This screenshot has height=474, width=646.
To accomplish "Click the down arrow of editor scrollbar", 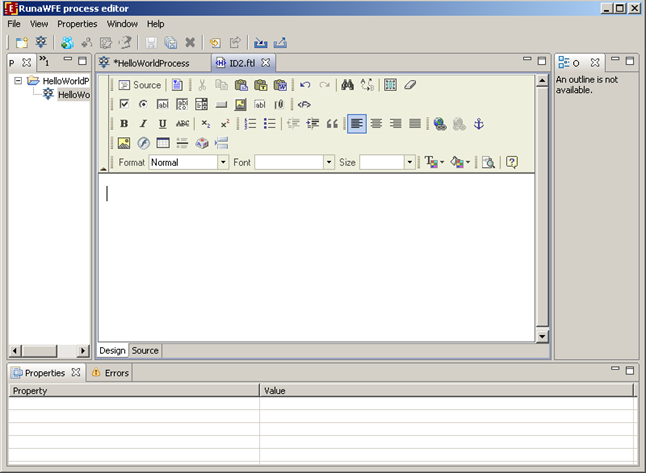I will click(542, 336).
